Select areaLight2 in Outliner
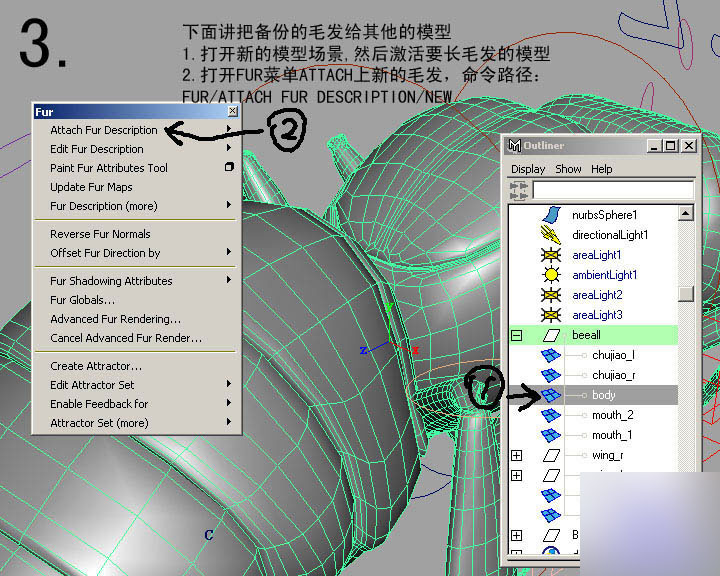The width and height of the screenshot is (720, 576). (597, 295)
